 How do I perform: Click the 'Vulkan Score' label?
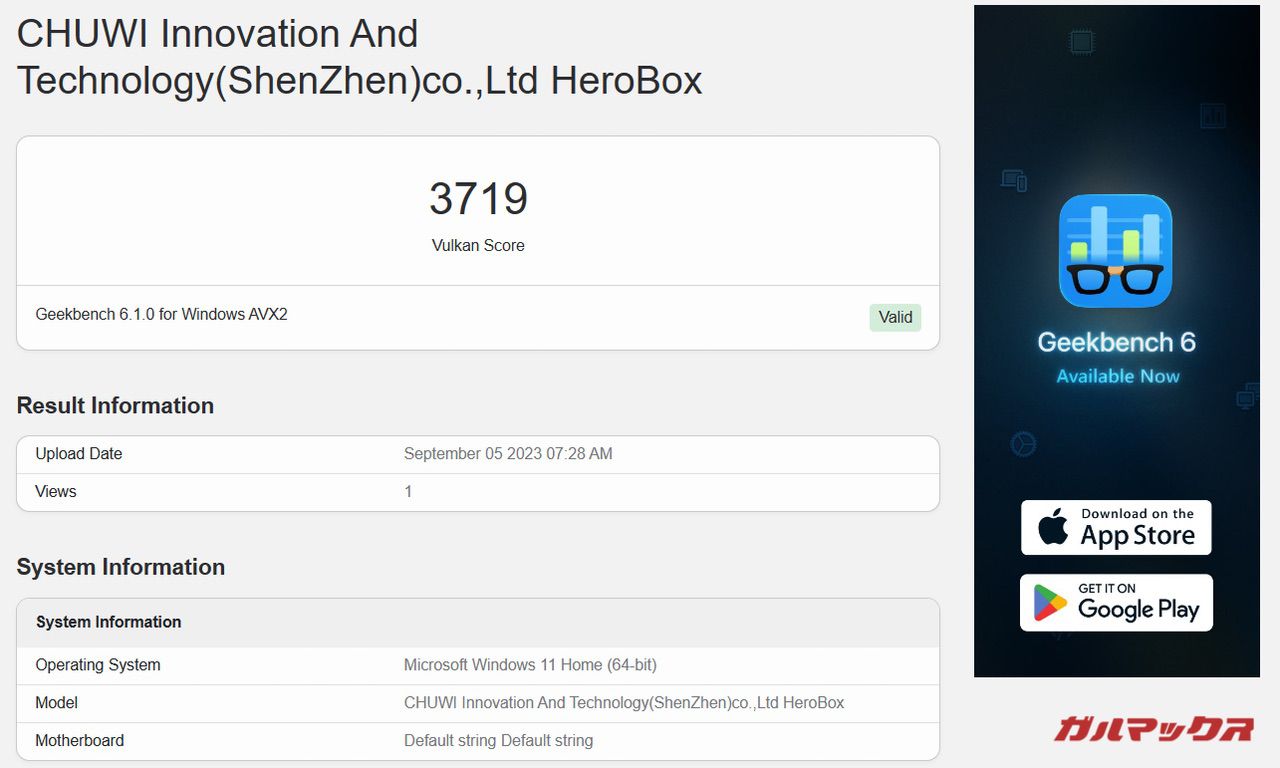click(478, 245)
